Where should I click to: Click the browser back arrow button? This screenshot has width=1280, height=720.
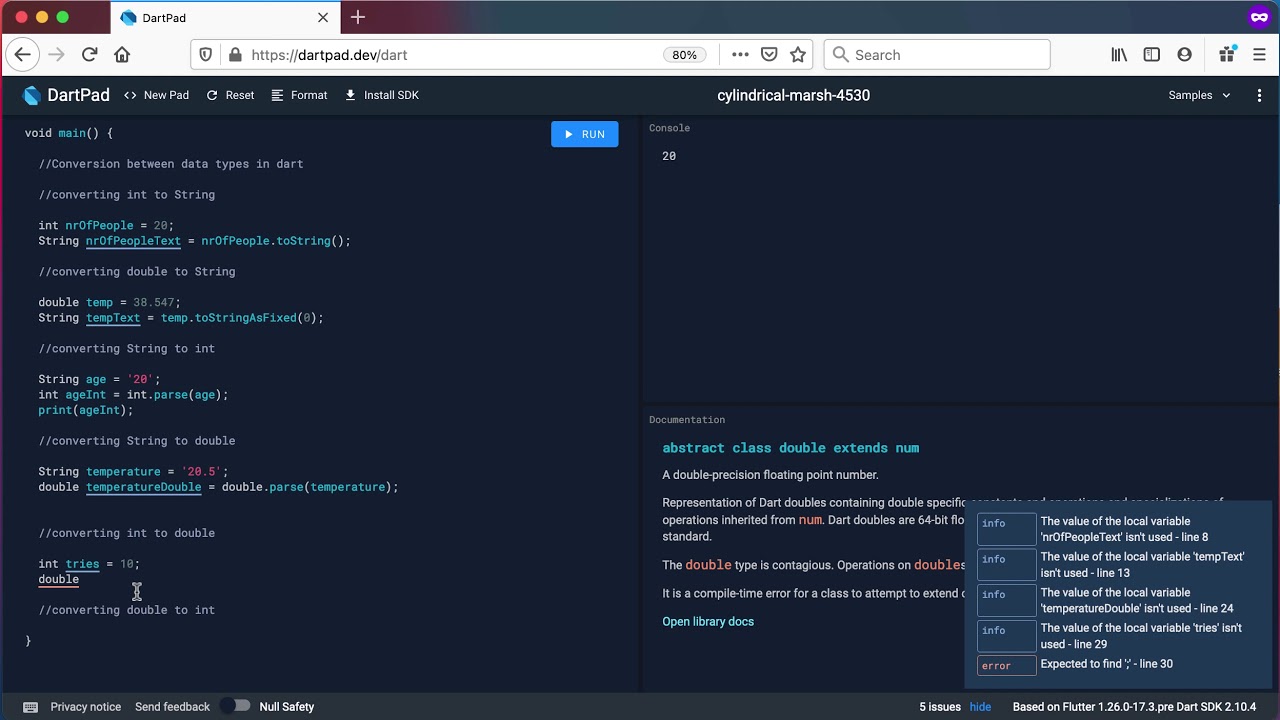pos(23,55)
